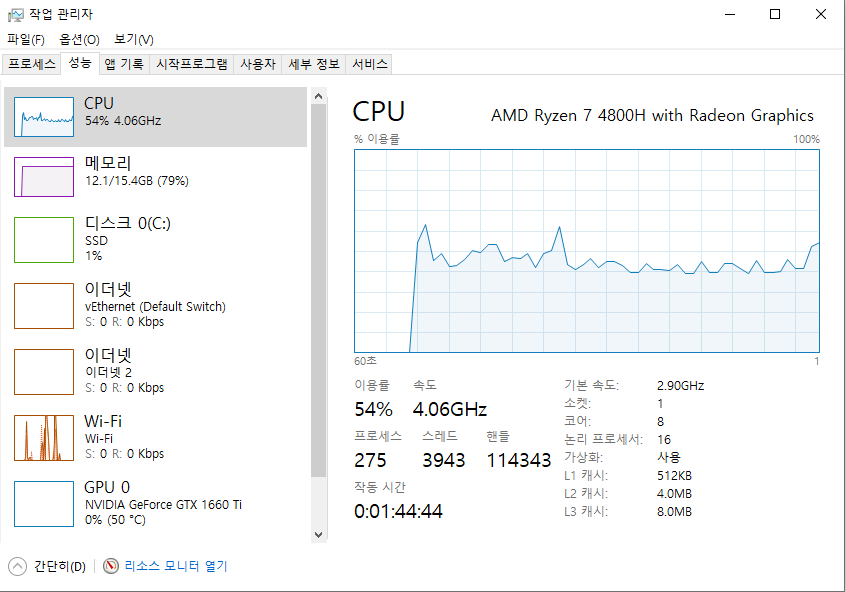Open the 보기(V) menu
The height and width of the screenshot is (592, 846).
[x=134, y=39]
